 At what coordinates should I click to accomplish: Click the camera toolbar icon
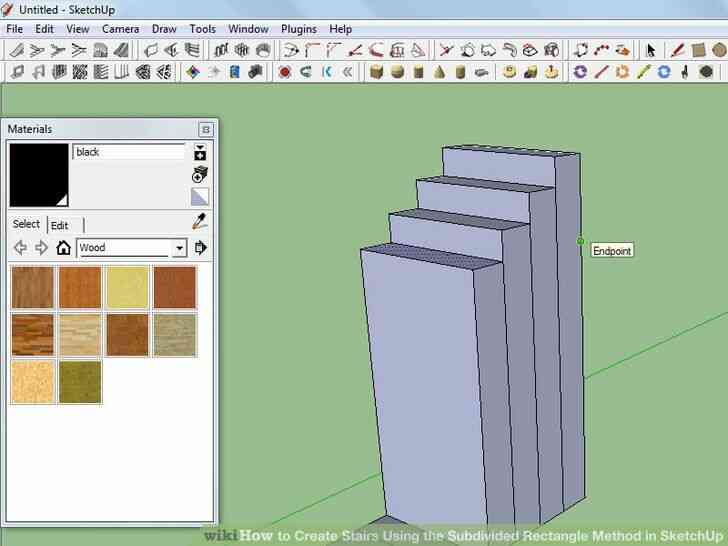pos(255,72)
